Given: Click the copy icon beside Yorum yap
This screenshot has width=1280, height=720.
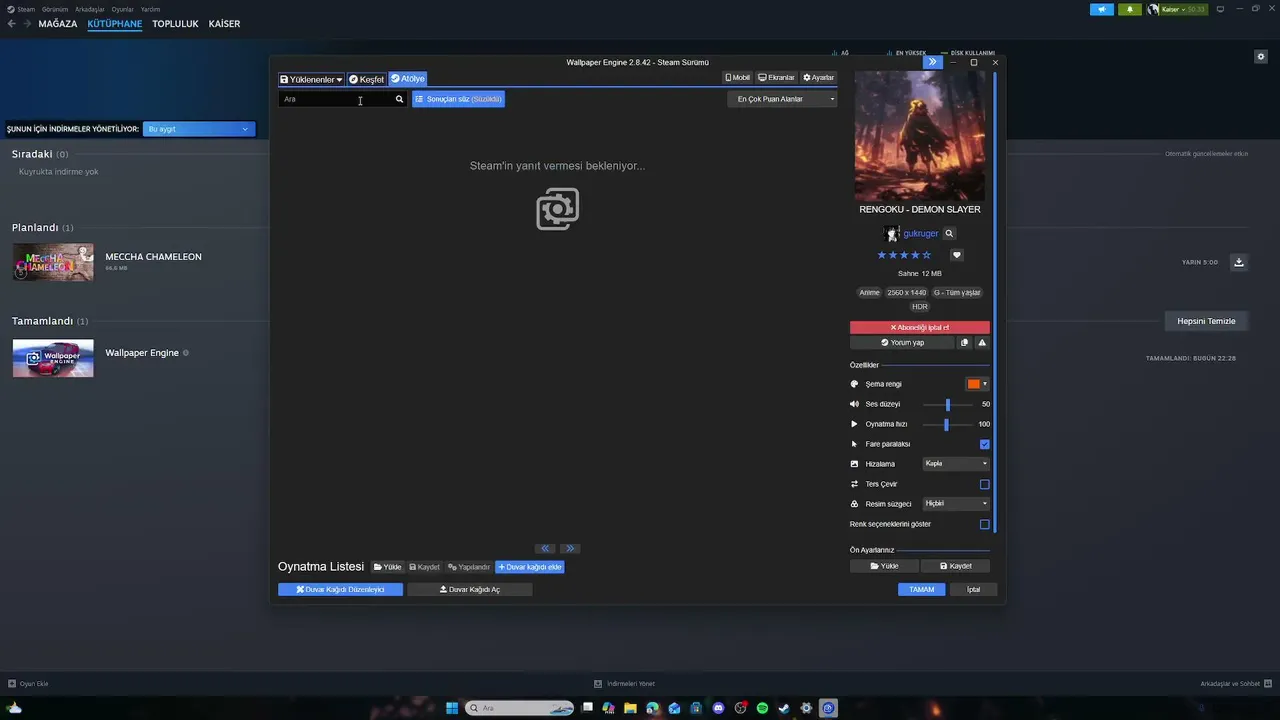Looking at the screenshot, I should 964,342.
